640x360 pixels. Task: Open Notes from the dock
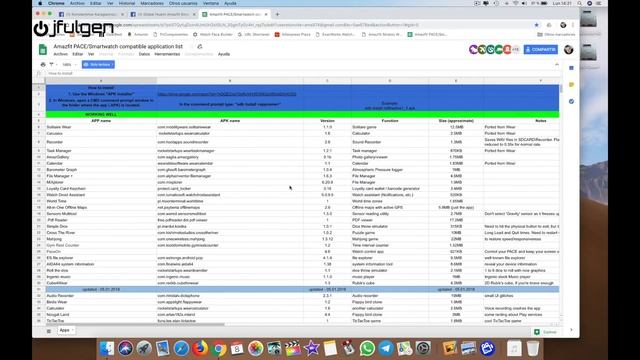tap(330, 348)
